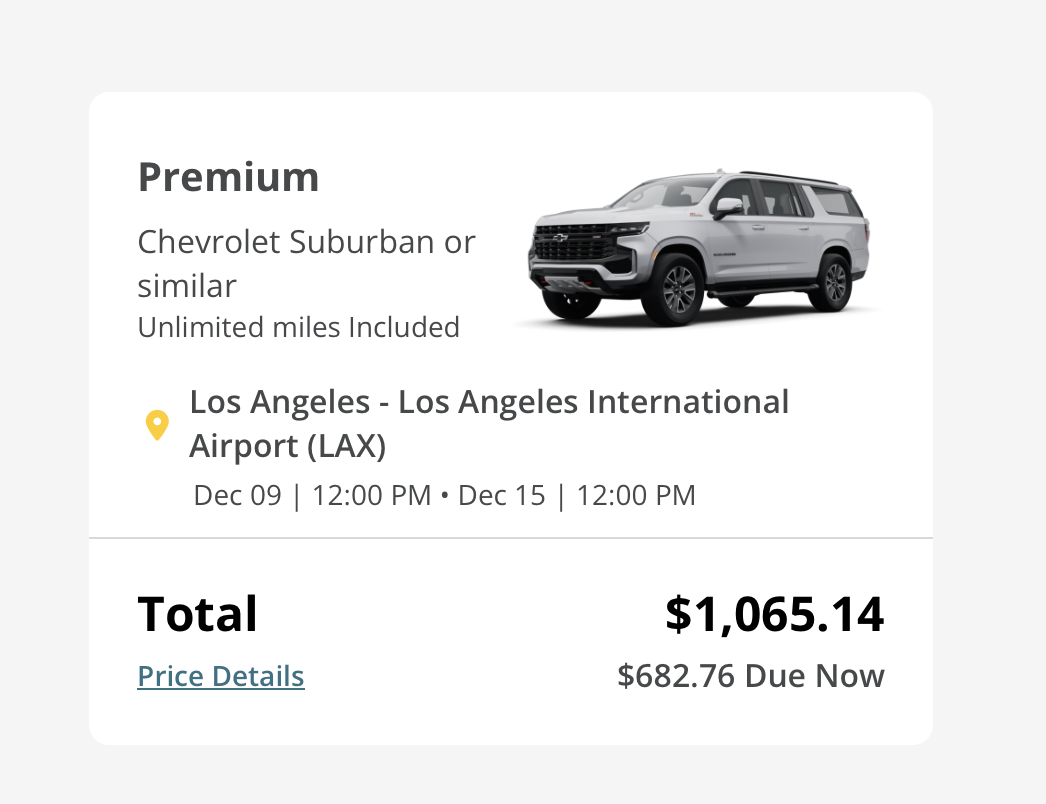Click the $1,065.14 total price

pyautogui.click(x=774, y=613)
